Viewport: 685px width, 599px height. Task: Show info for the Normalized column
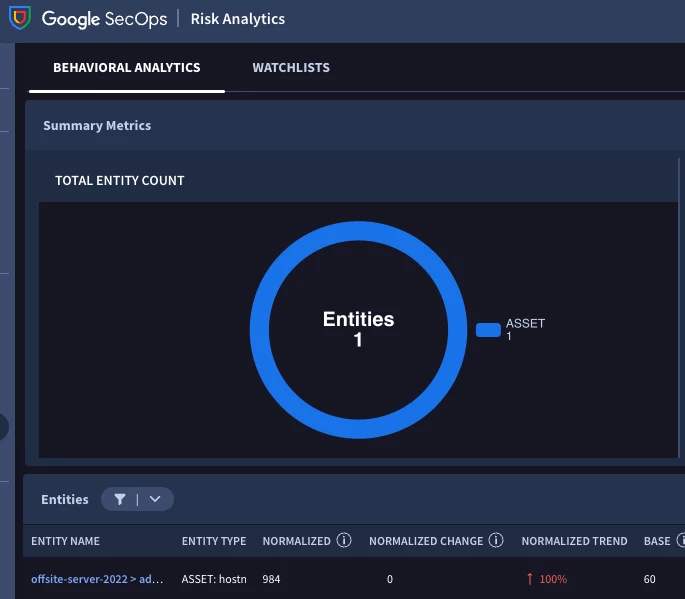click(344, 540)
